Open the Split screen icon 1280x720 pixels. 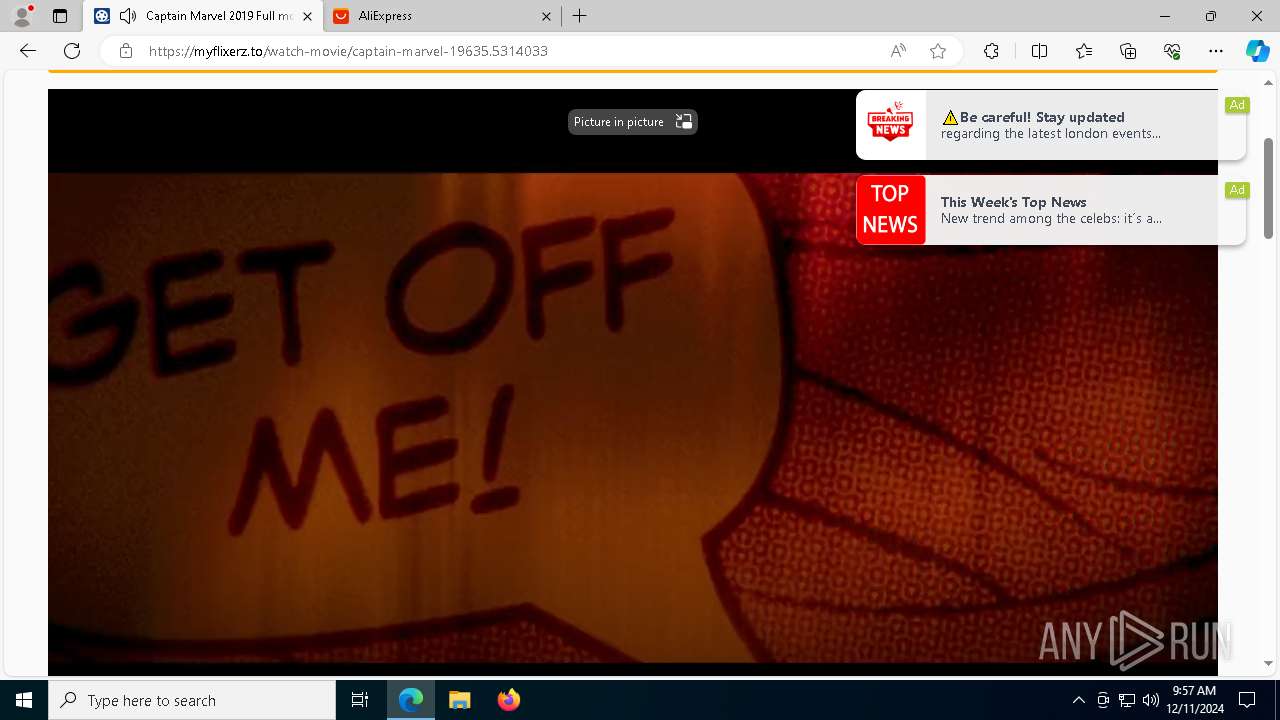1039,51
